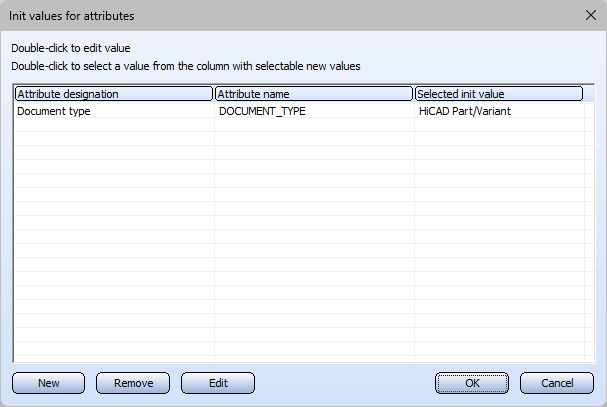Screen dimensions: 607x407
Task: Click the selectable new values hint text
Action: (185, 66)
